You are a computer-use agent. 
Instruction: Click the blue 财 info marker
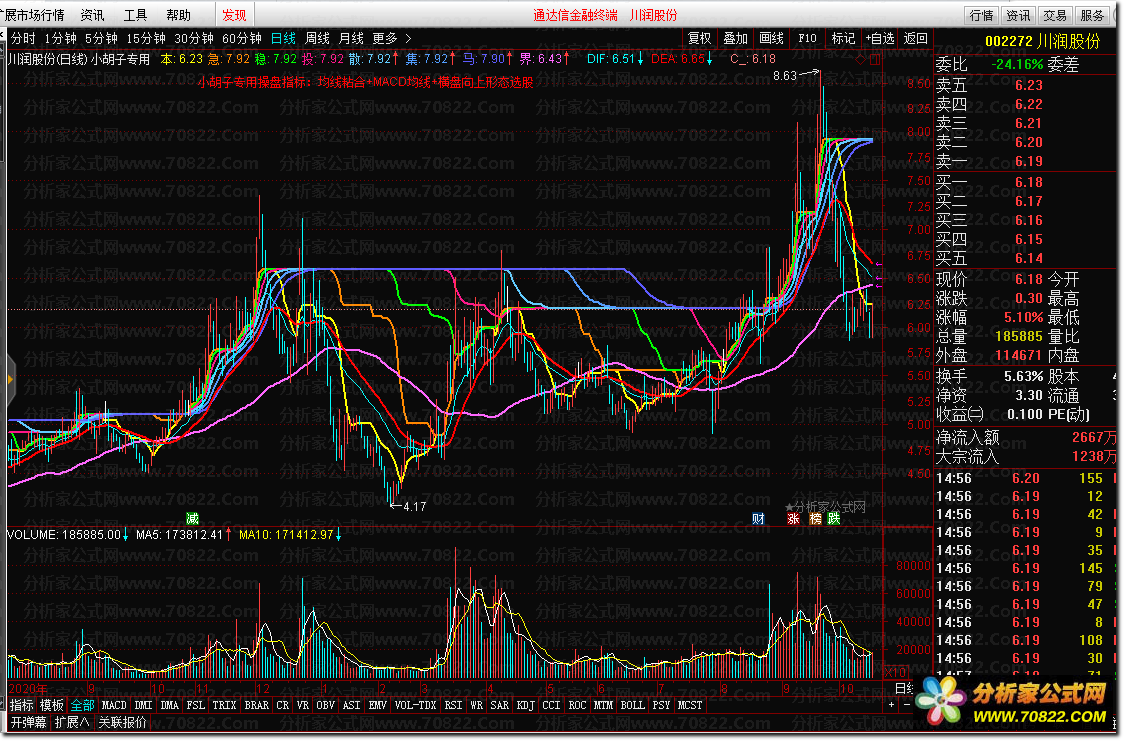tap(758, 519)
